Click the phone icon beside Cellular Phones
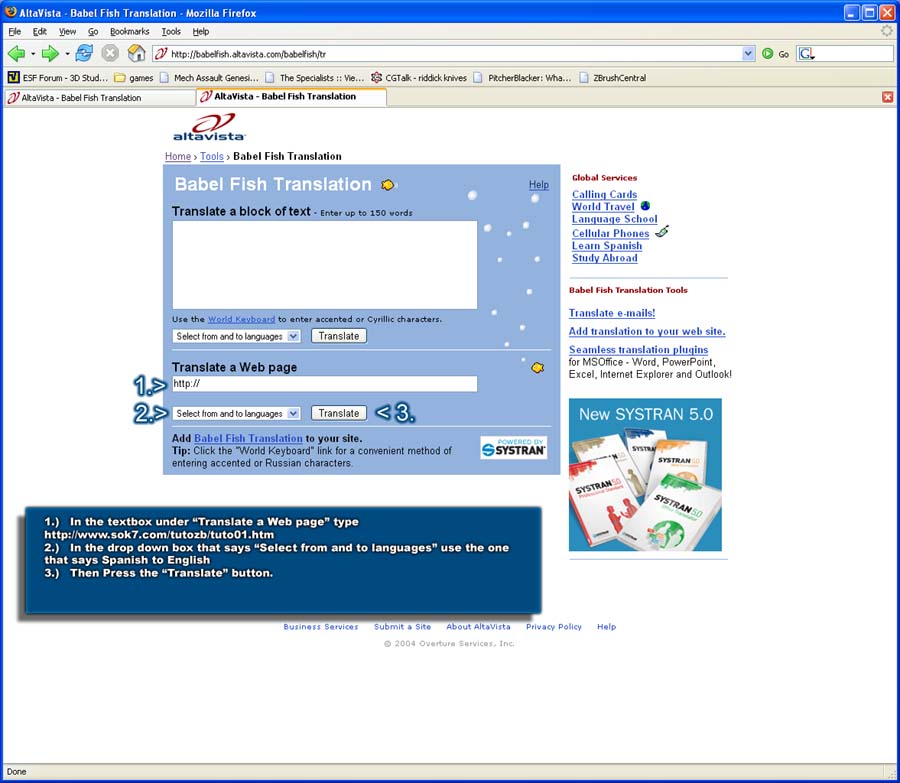The width and height of the screenshot is (900, 783). (662, 231)
